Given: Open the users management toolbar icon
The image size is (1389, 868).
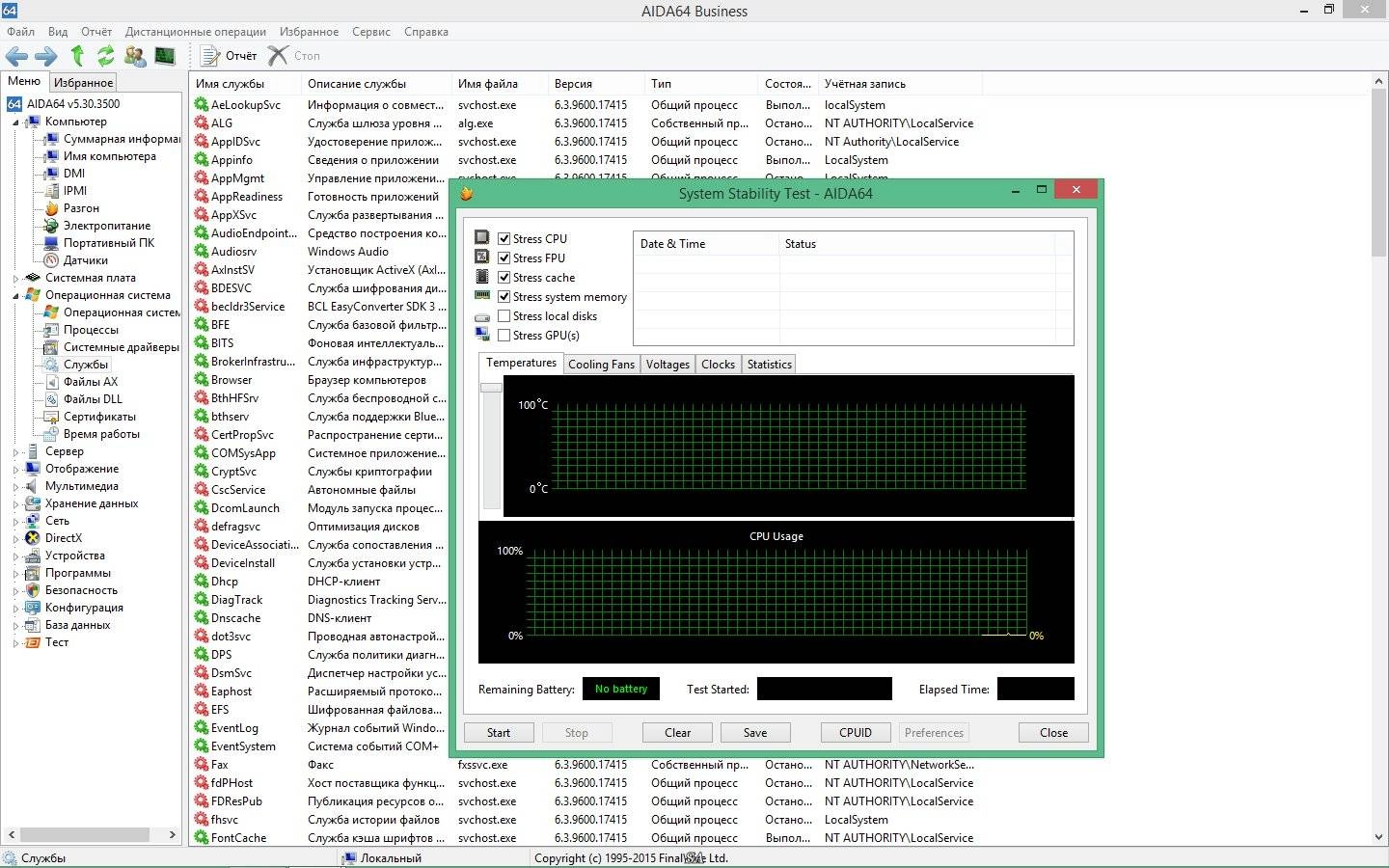Looking at the screenshot, I should pyautogui.click(x=135, y=56).
